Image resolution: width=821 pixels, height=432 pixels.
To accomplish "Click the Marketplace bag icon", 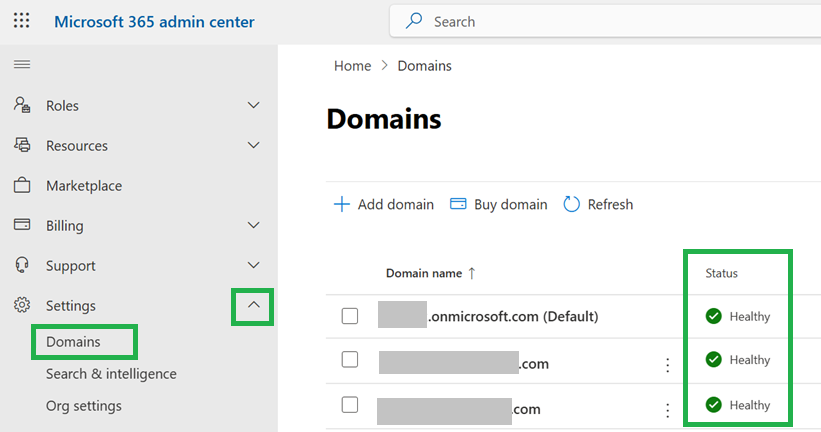I will (22, 185).
